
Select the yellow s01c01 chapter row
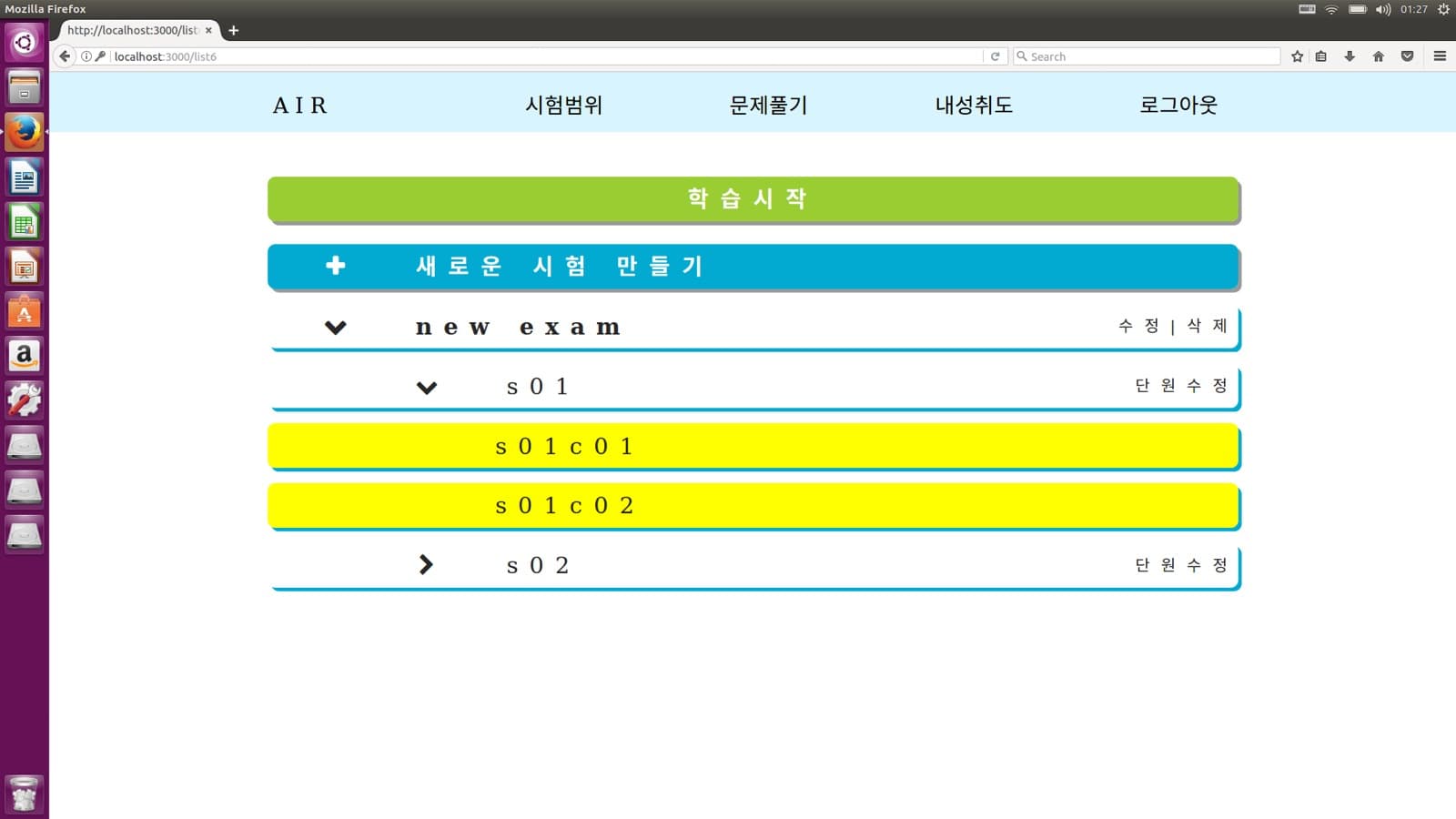[x=753, y=447]
